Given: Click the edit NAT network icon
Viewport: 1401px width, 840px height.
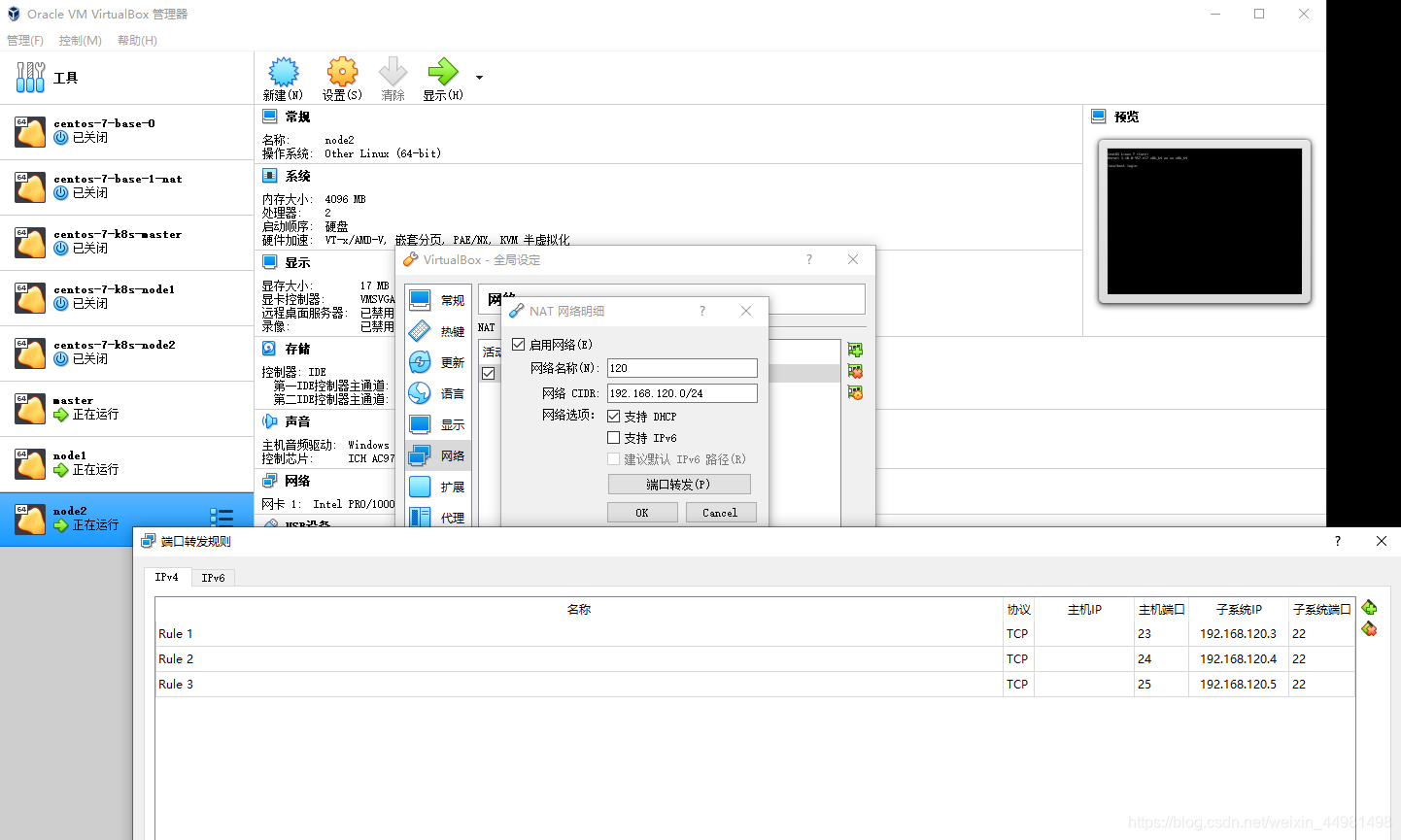Looking at the screenshot, I should (x=855, y=392).
